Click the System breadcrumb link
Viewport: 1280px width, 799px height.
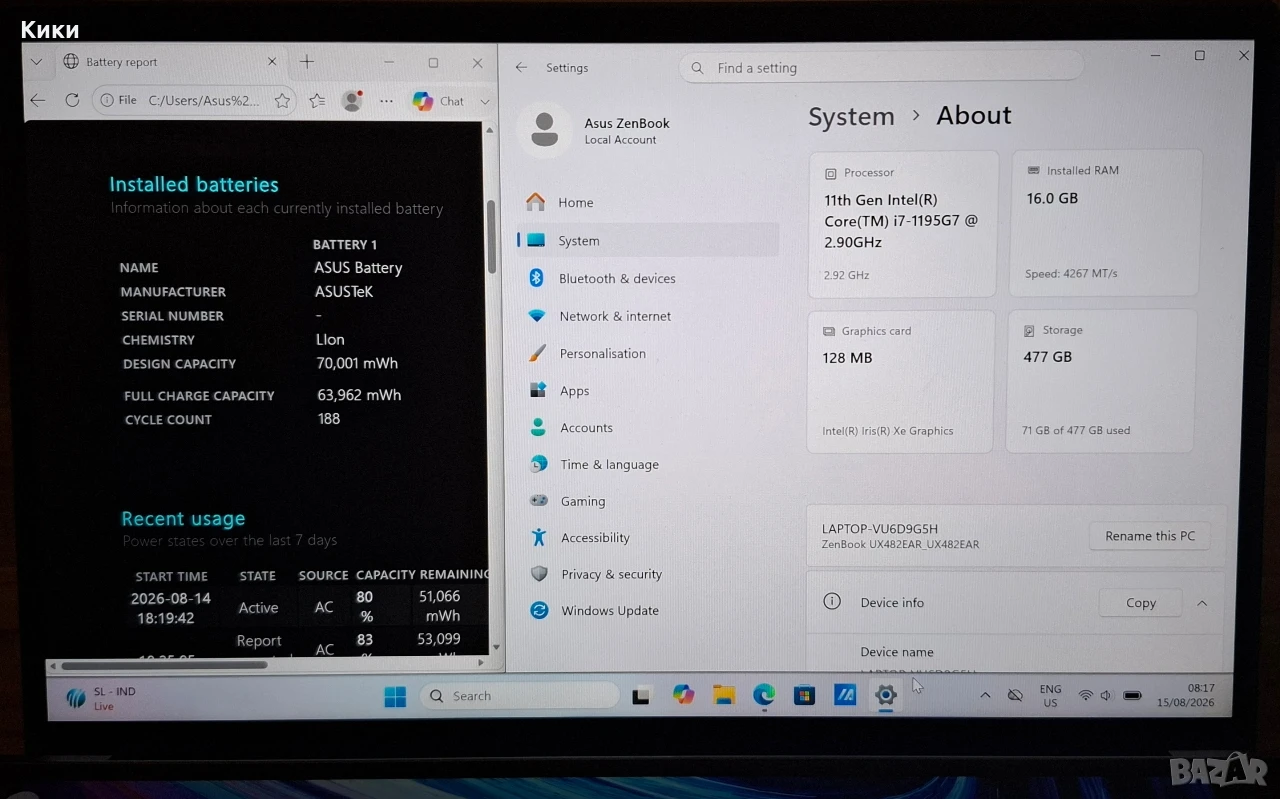(x=851, y=116)
